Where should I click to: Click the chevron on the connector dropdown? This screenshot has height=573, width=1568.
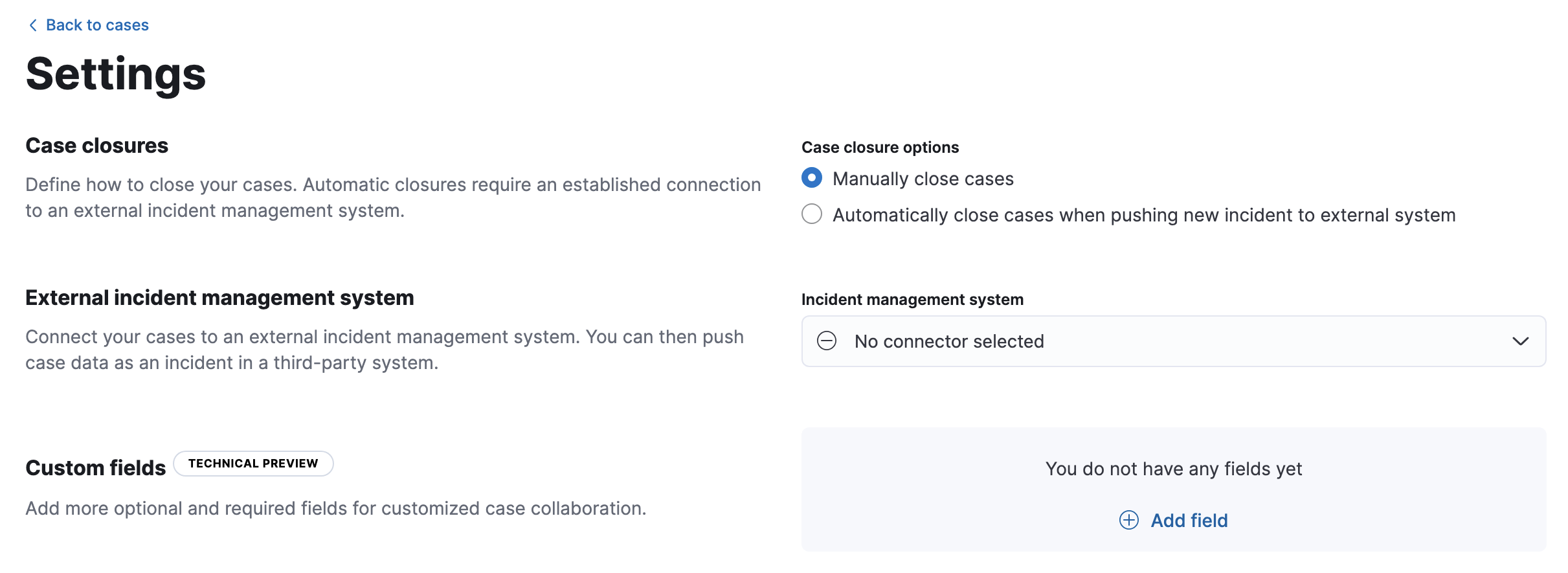pyautogui.click(x=1523, y=341)
